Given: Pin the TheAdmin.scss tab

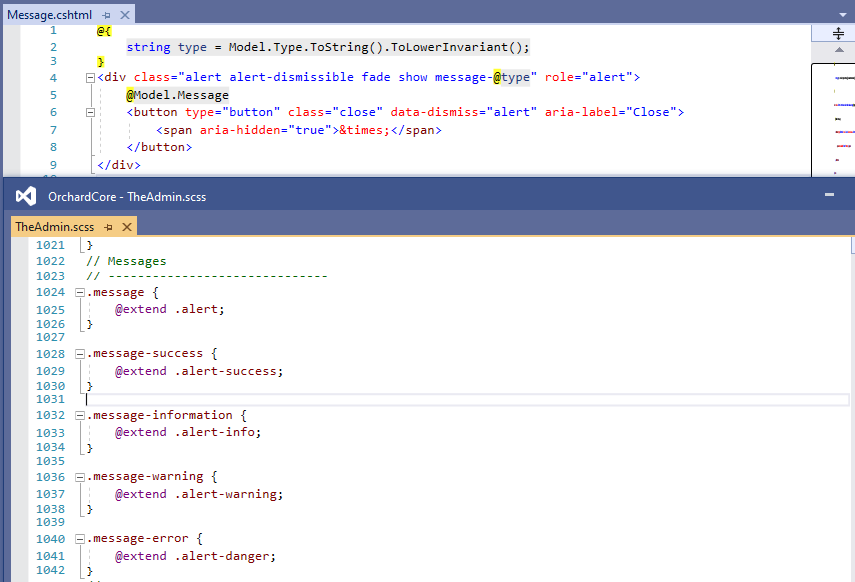Looking at the screenshot, I should pos(109,227).
